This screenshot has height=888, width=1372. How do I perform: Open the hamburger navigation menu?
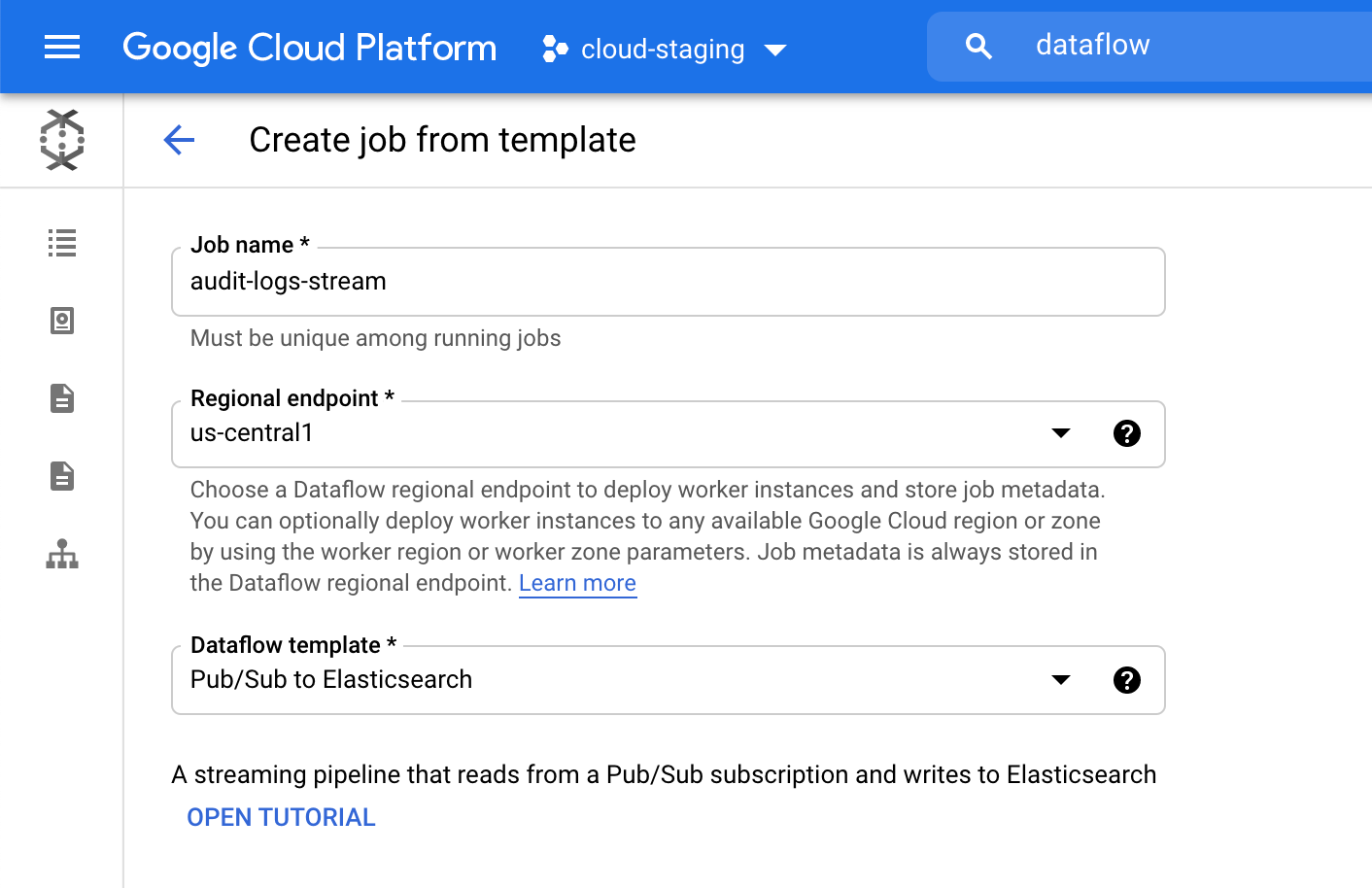[62, 47]
